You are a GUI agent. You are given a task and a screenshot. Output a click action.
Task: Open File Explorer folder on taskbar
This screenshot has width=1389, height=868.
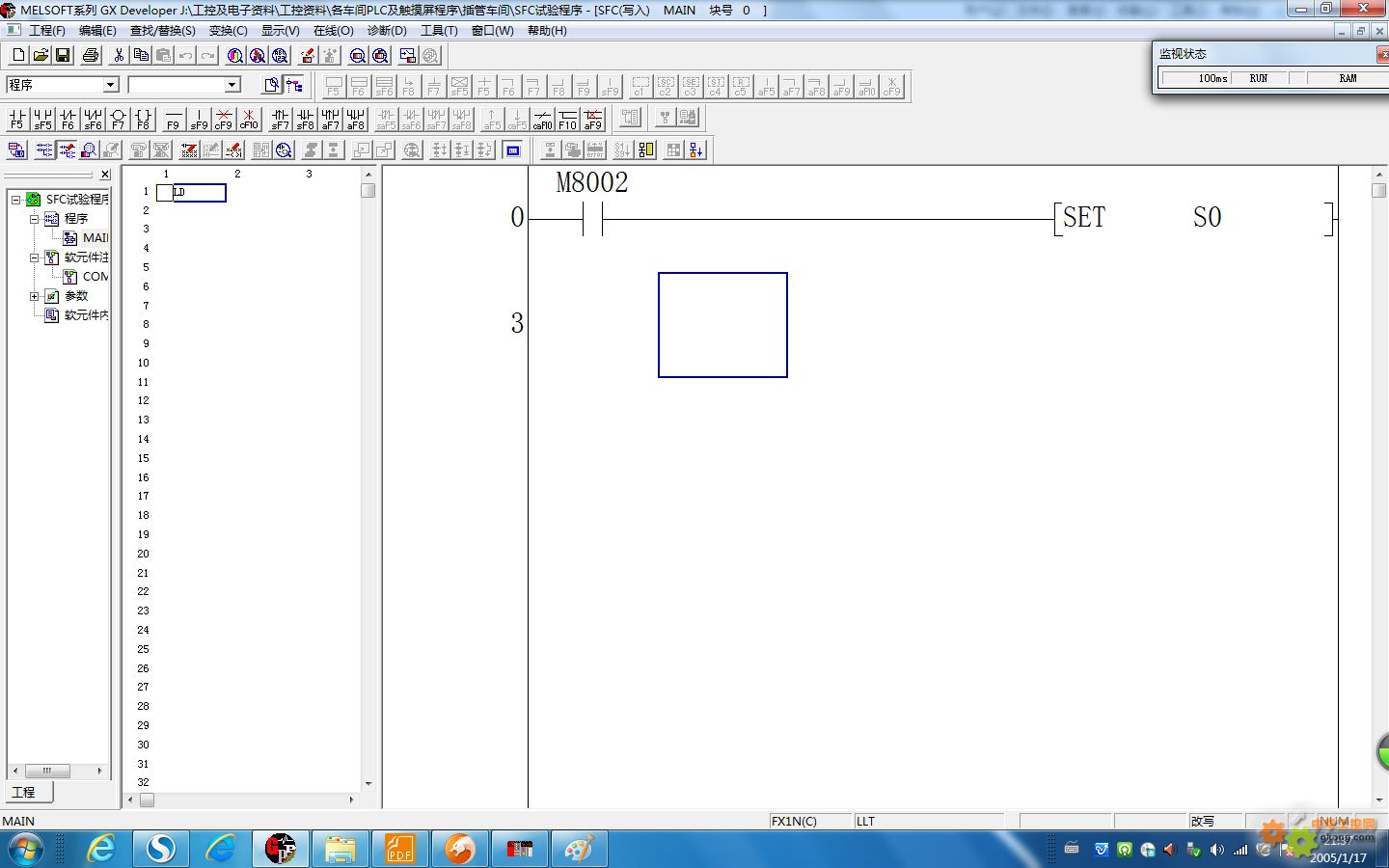tap(340, 849)
